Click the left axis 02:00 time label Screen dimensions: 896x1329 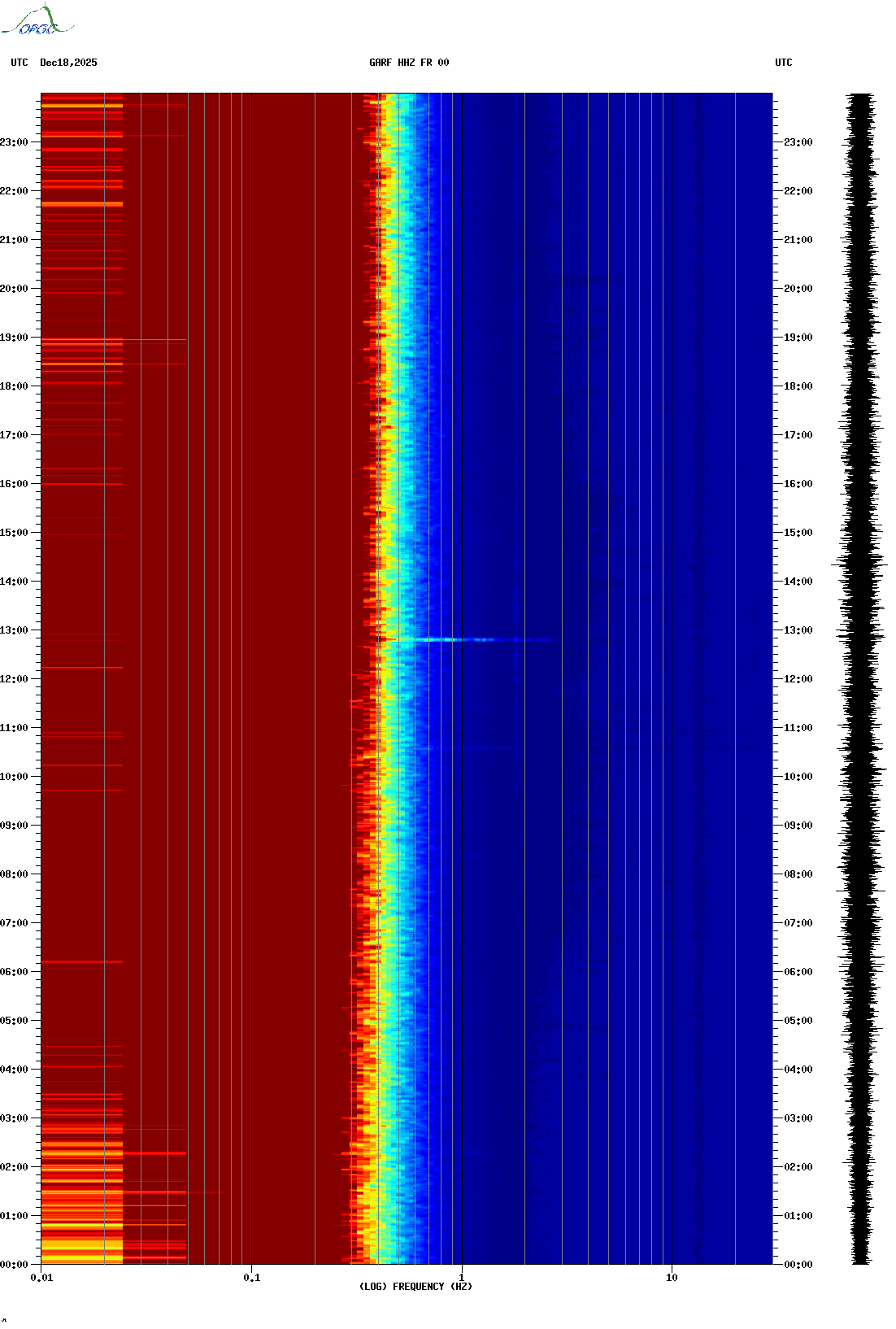tap(14, 1167)
